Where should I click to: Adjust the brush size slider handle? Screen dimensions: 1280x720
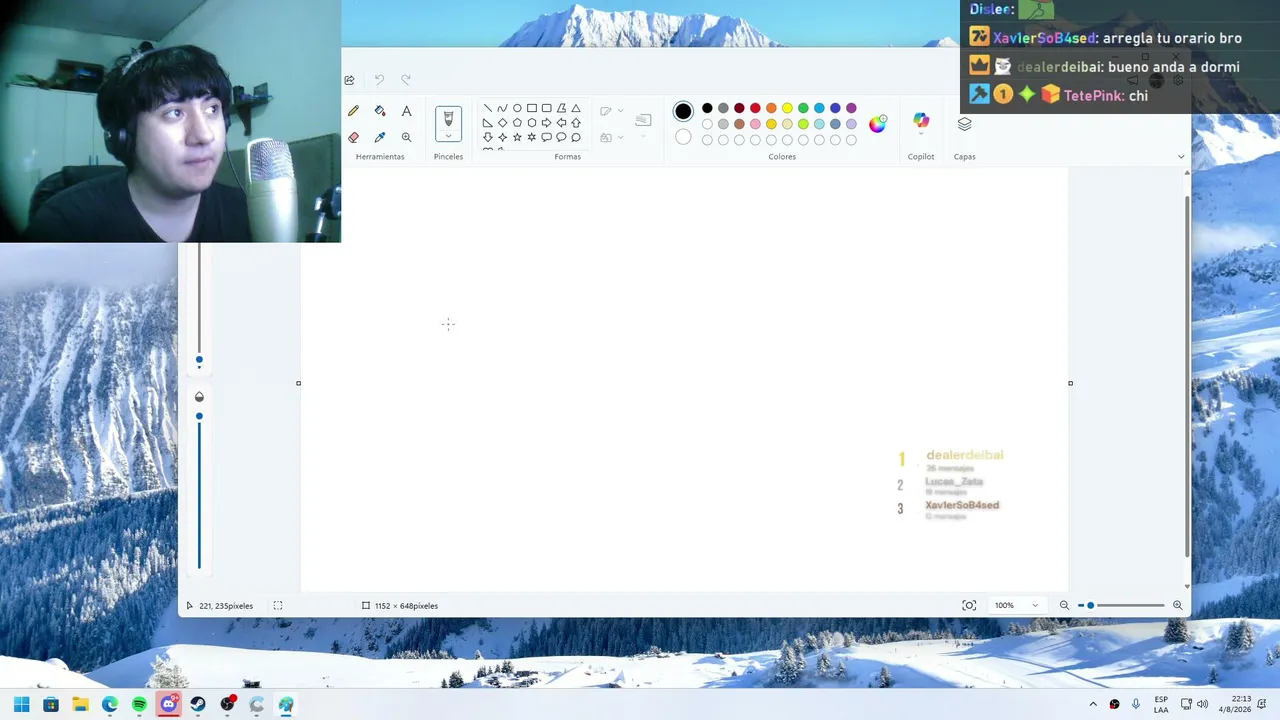(199, 360)
